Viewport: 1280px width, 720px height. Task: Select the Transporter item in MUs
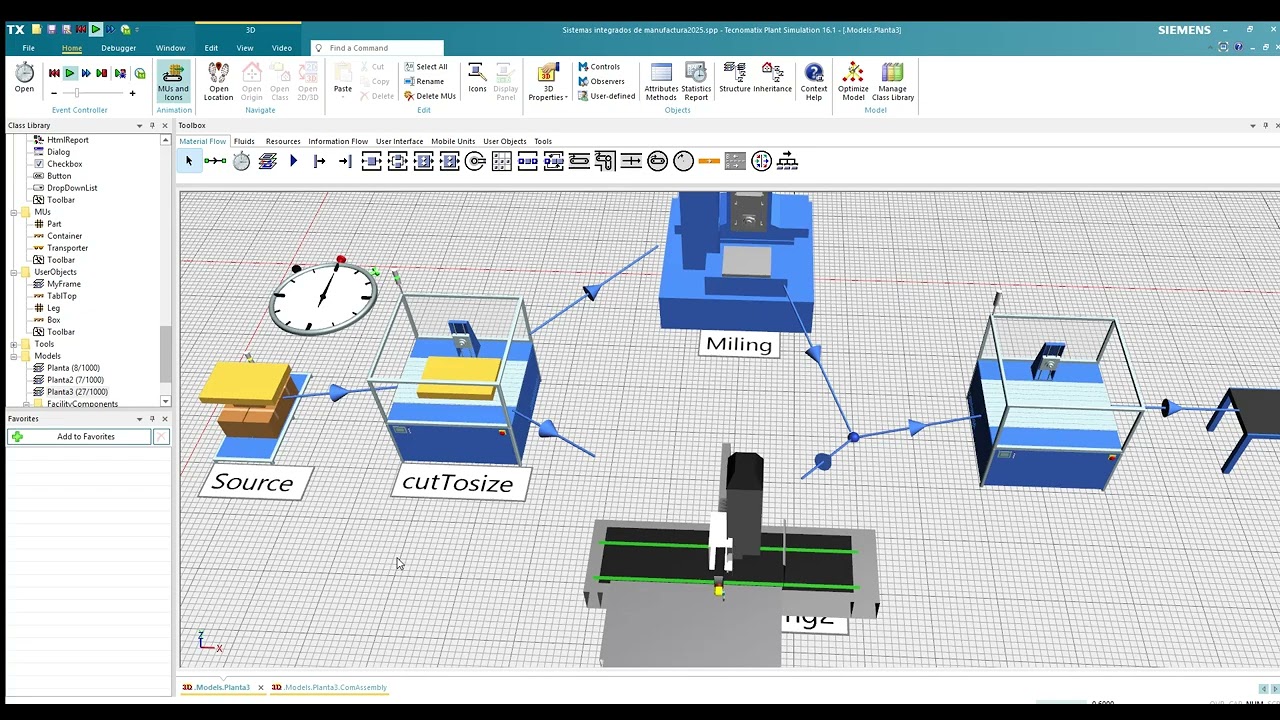coord(67,248)
